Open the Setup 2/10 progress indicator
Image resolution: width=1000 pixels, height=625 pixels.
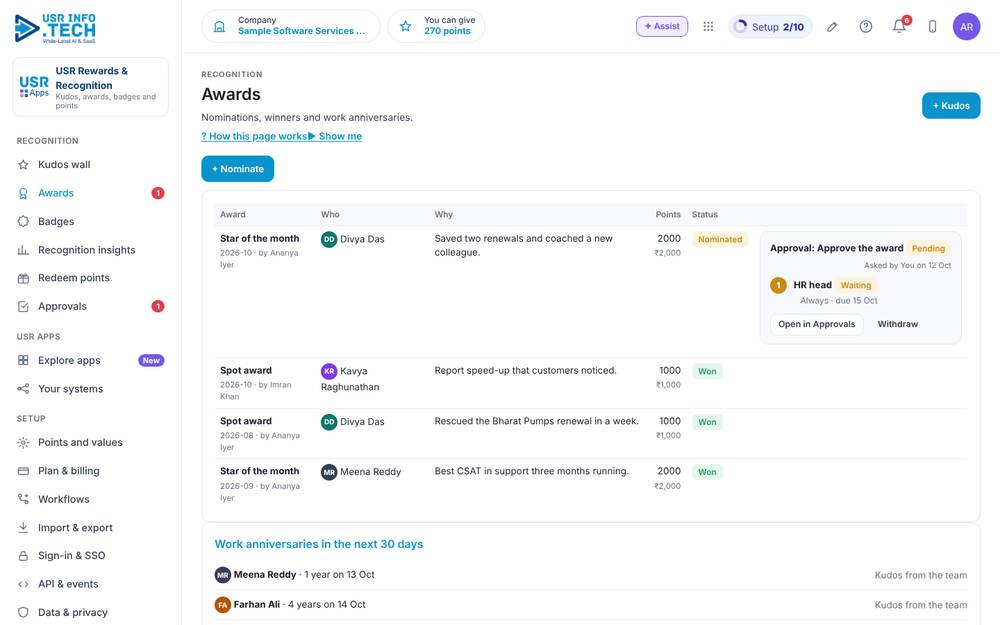(770, 27)
